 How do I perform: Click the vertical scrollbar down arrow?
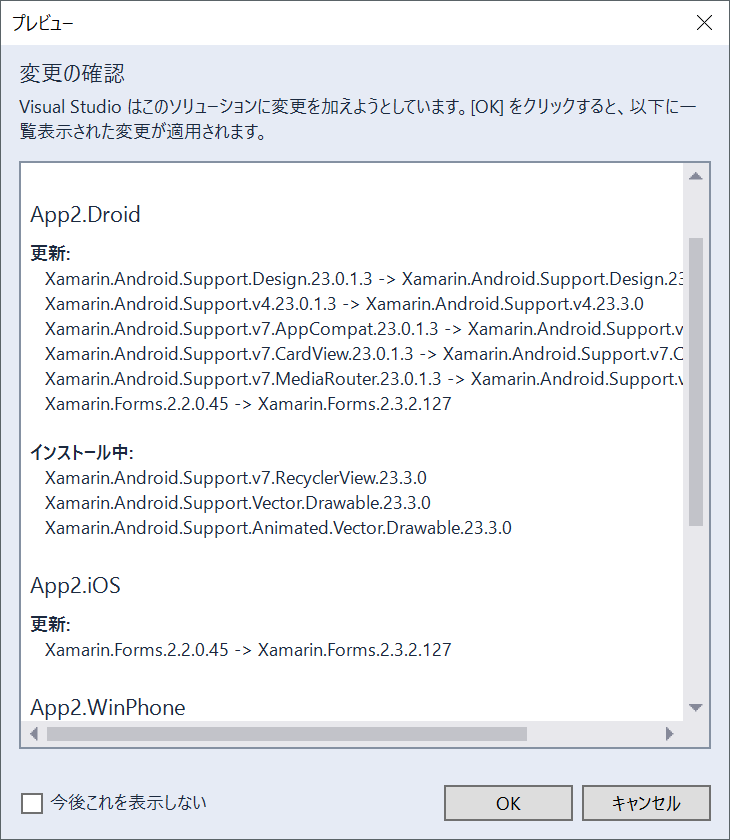point(695,707)
